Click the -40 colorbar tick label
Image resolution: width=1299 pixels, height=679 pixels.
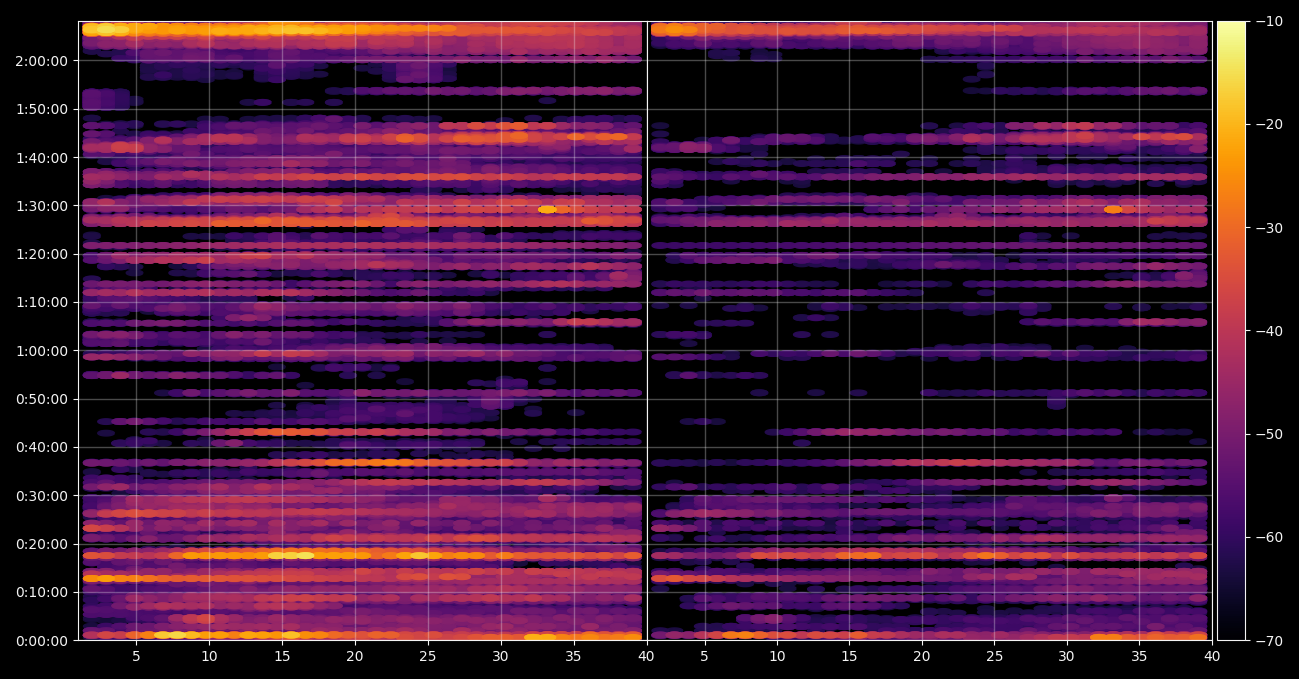coord(1269,331)
